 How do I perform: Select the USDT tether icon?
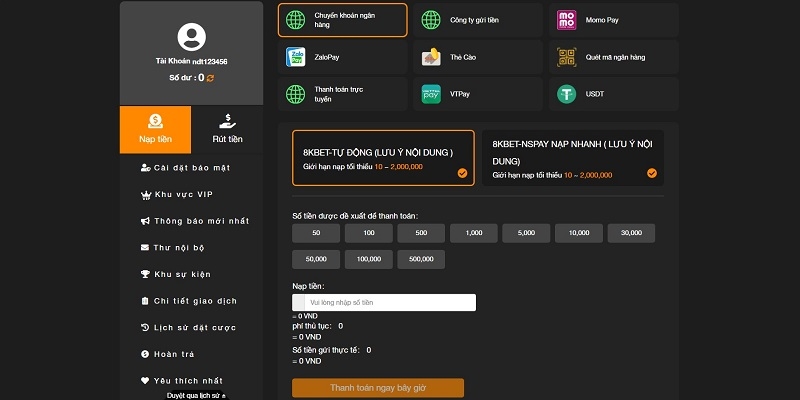(x=567, y=95)
